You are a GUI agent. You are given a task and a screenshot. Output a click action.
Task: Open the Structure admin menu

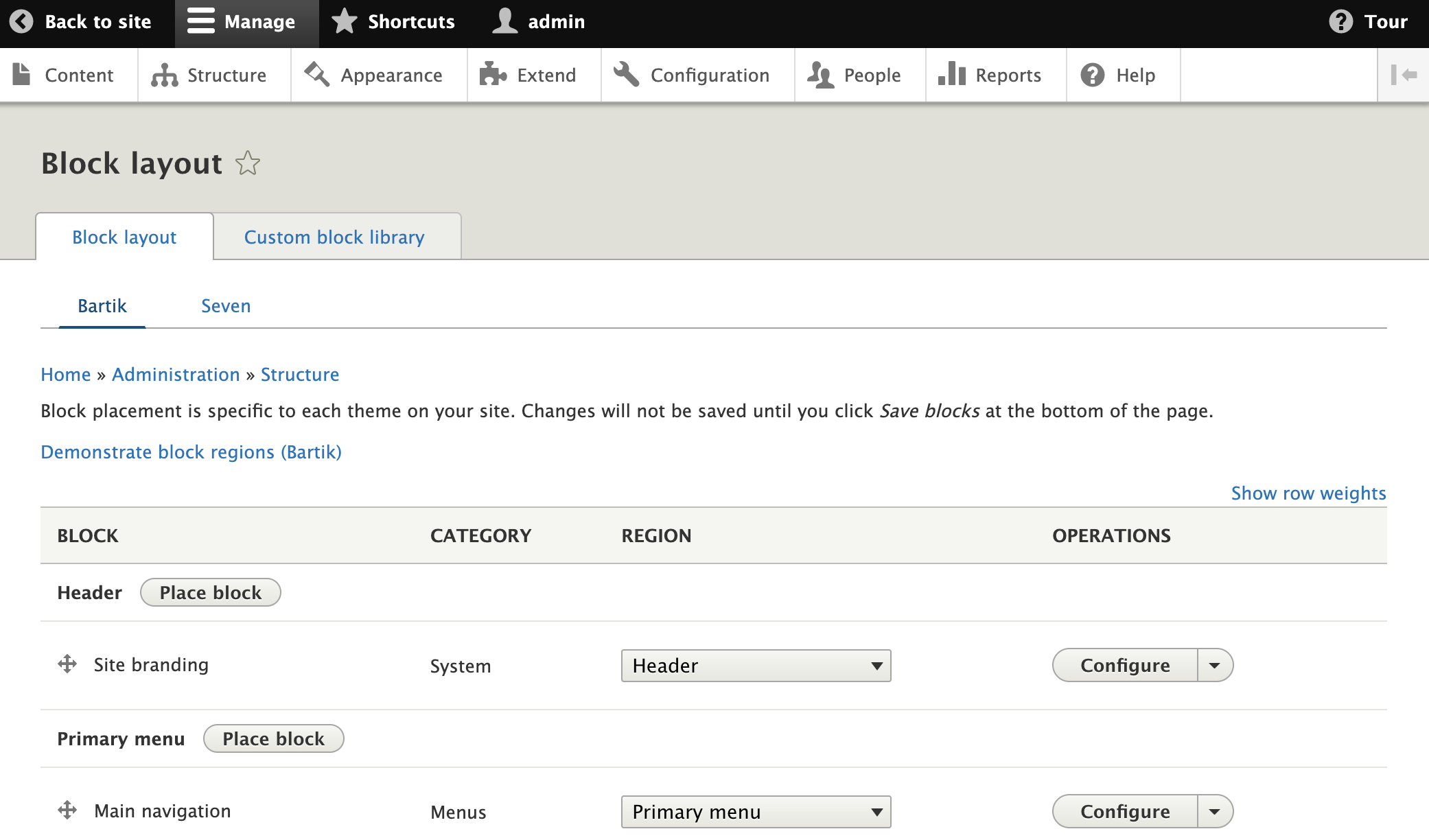[x=209, y=75]
